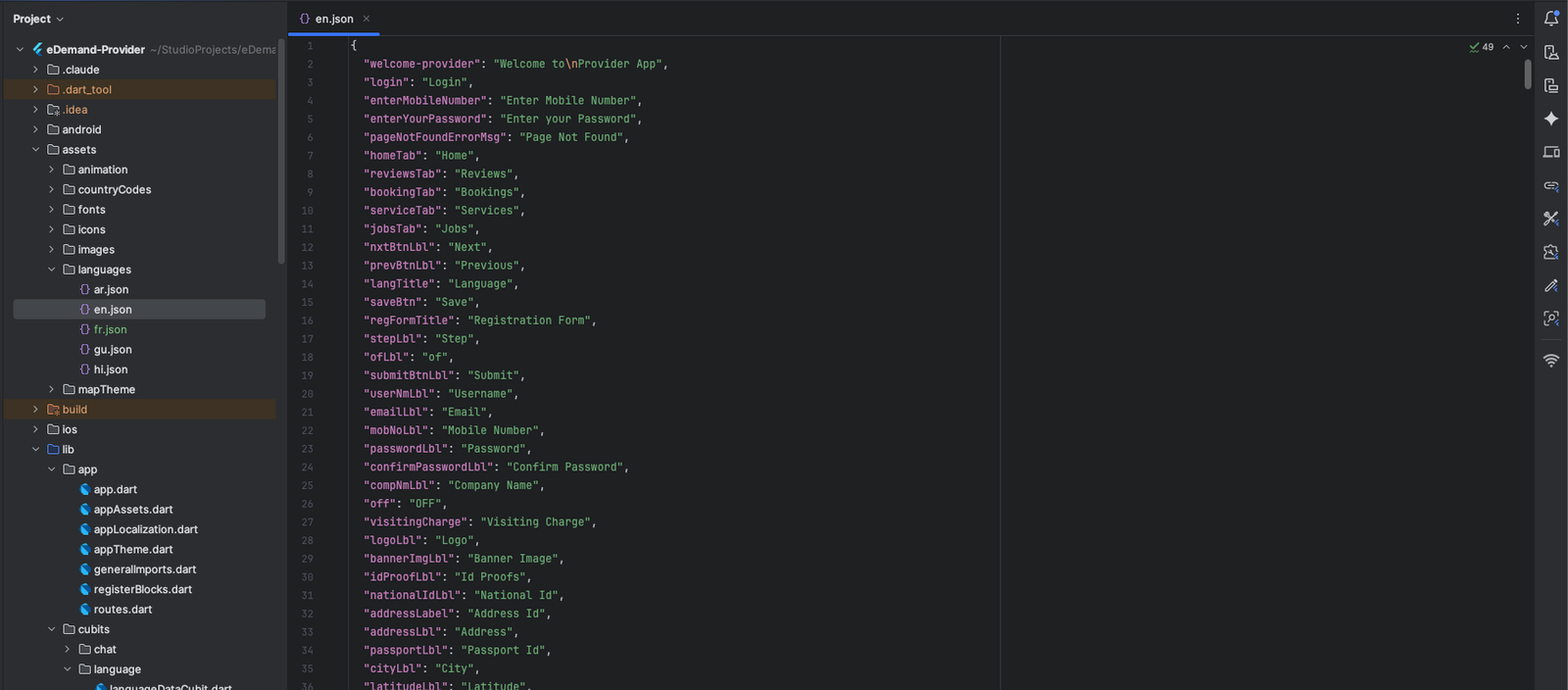
Task: Expand the icons folder
Action: [x=52, y=229]
